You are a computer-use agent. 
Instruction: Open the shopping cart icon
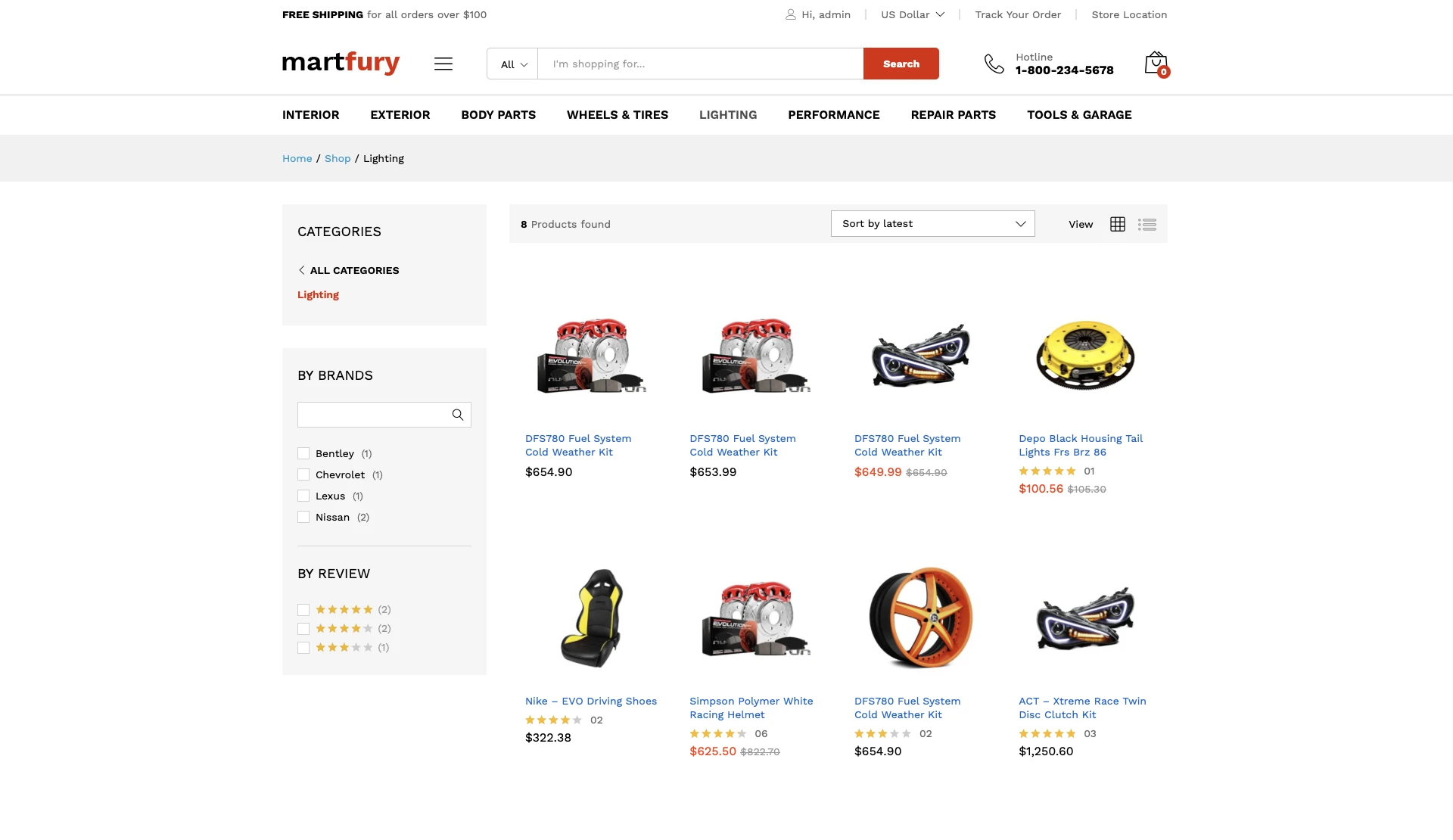click(1156, 64)
